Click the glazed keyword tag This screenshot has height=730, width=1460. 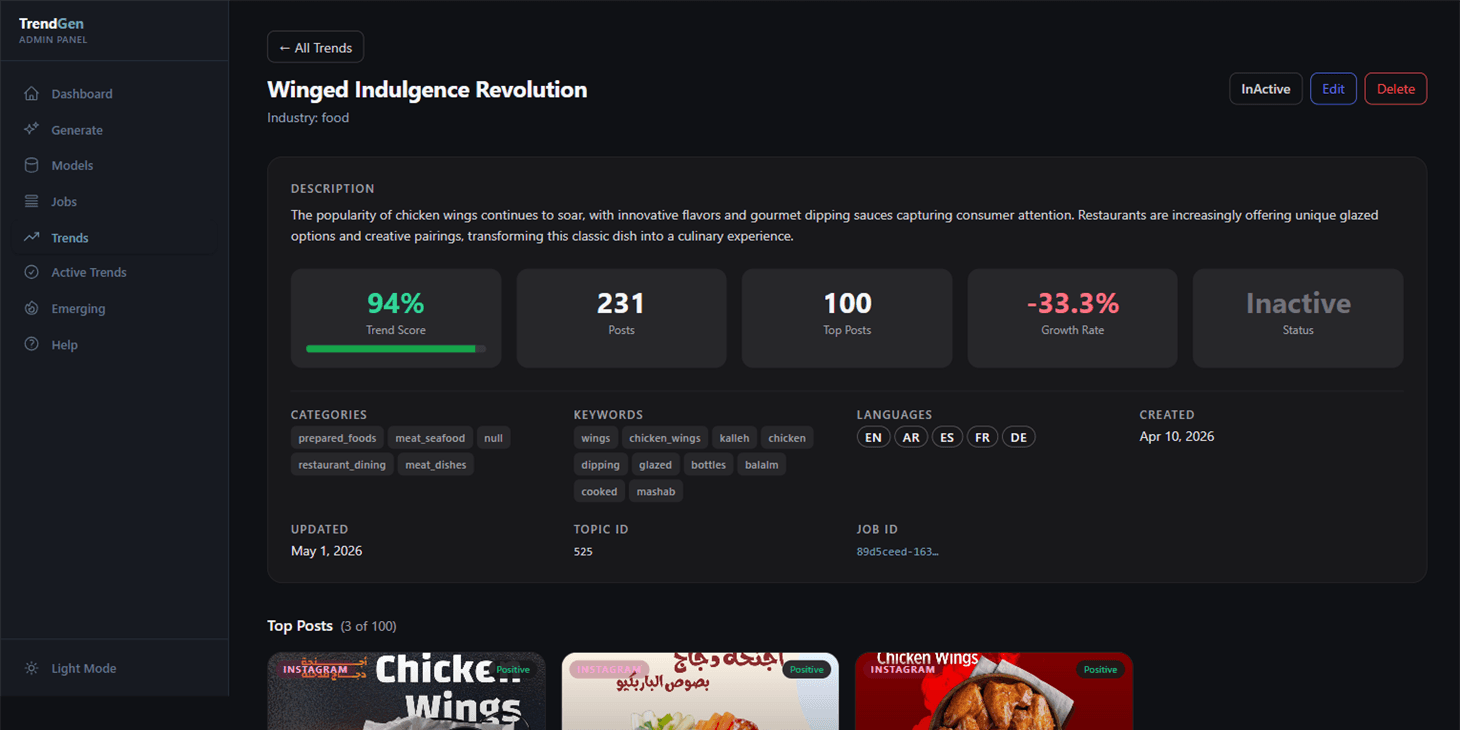(656, 464)
